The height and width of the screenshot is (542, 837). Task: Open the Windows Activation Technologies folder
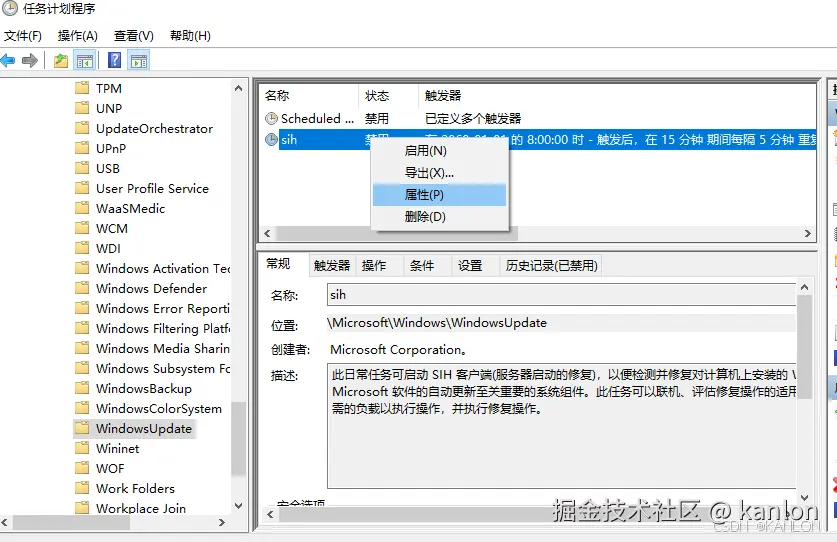point(163,269)
